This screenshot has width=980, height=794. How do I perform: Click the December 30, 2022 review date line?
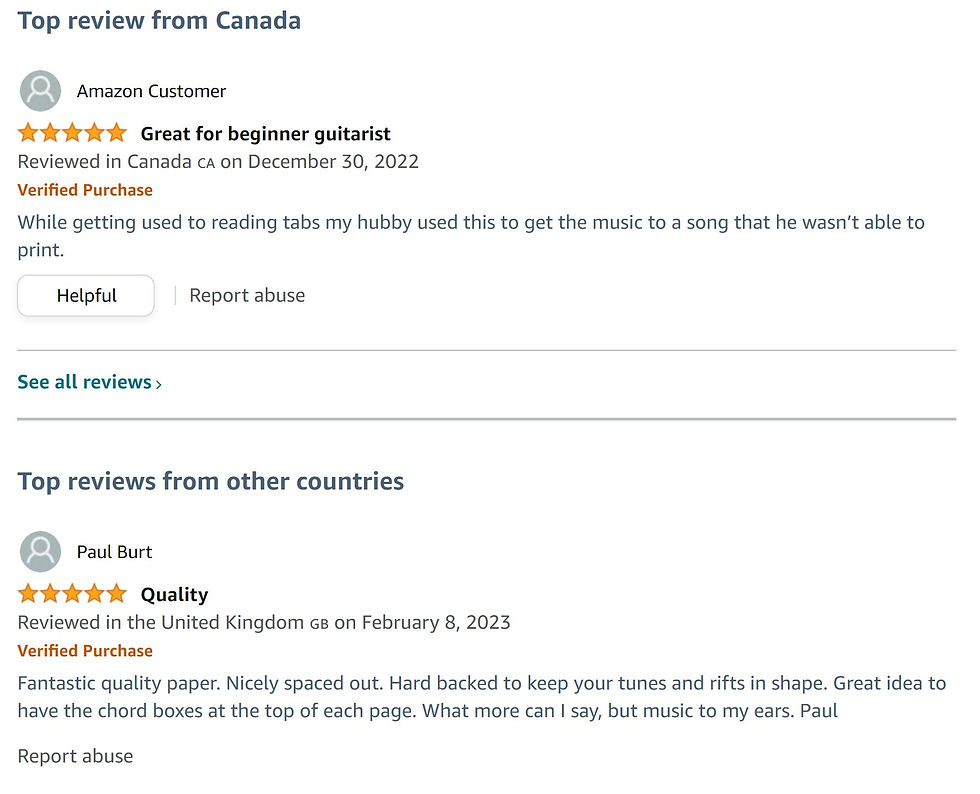pyautogui.click(x=218, y=161)
